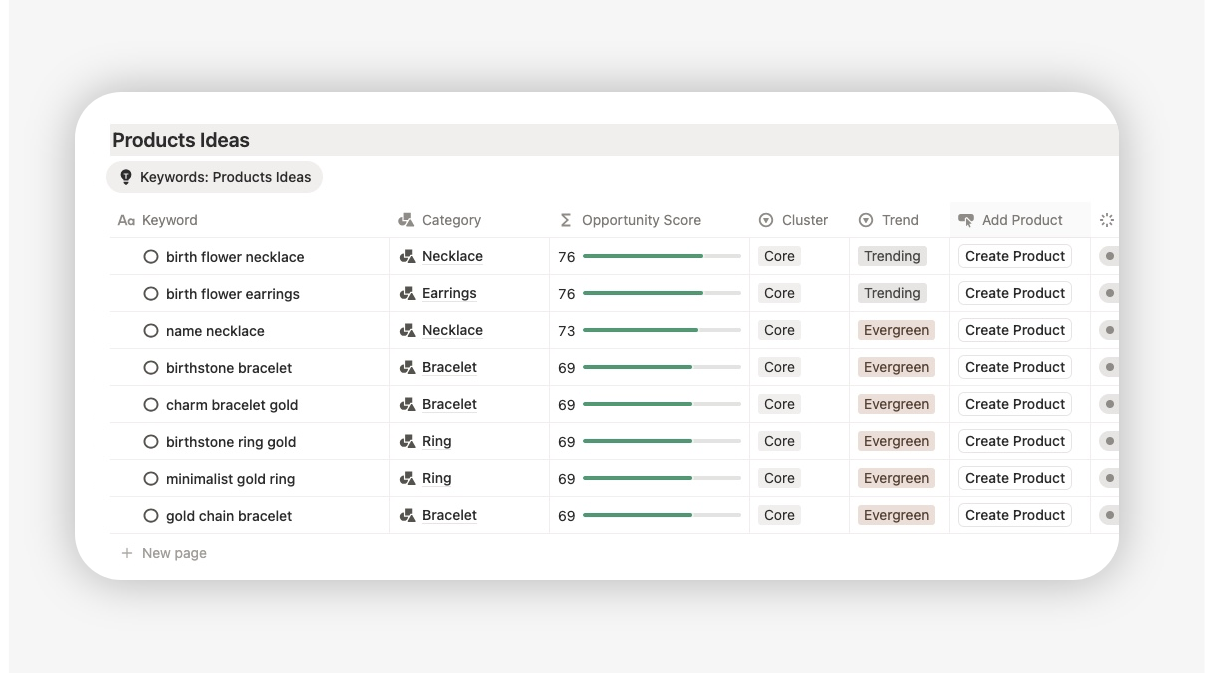The image size is (1205, 673).
Task: Toggle the grey switch in birth flower earrings row
Action: coord(1108,294)
